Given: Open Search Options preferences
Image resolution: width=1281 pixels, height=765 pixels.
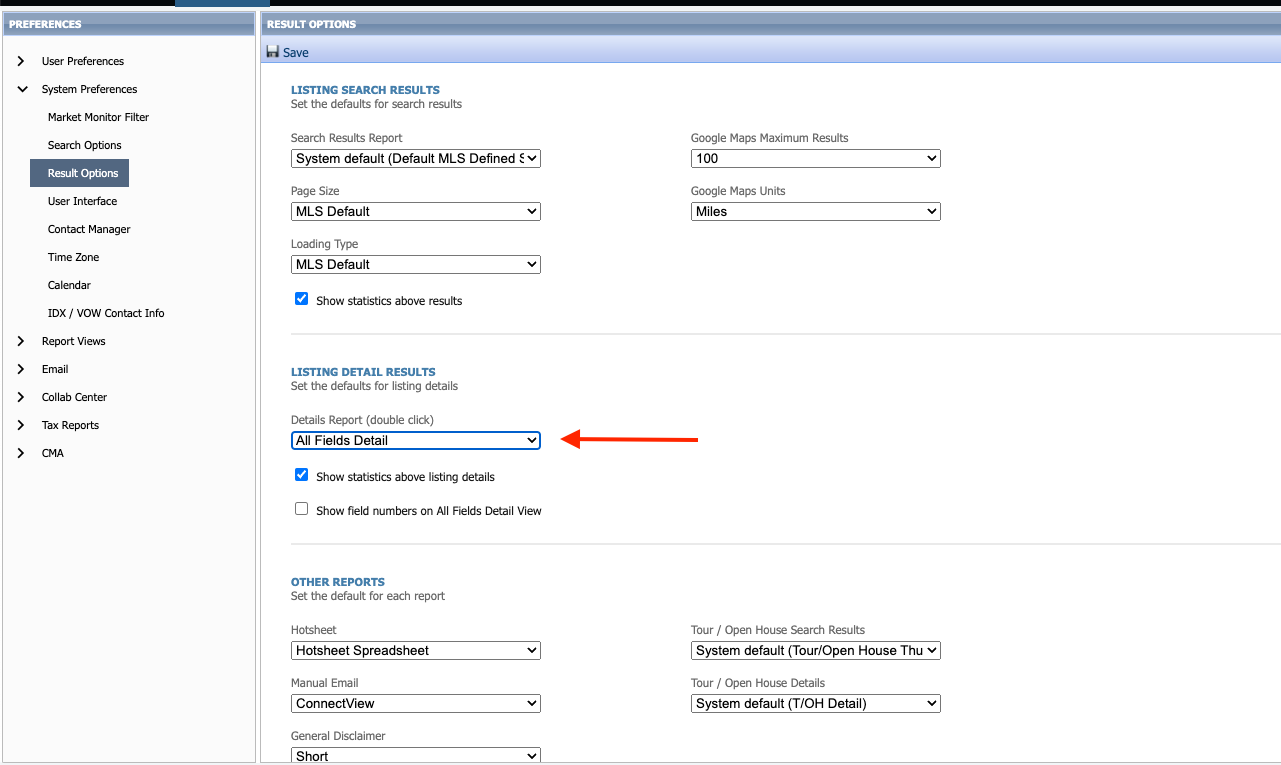Looking at the screenshot, I should click(85, 145).
